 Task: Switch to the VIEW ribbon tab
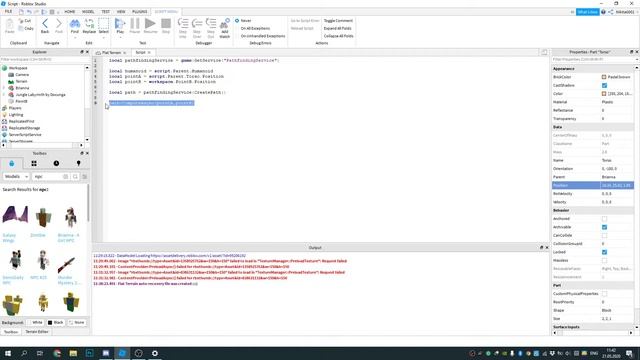121,12
